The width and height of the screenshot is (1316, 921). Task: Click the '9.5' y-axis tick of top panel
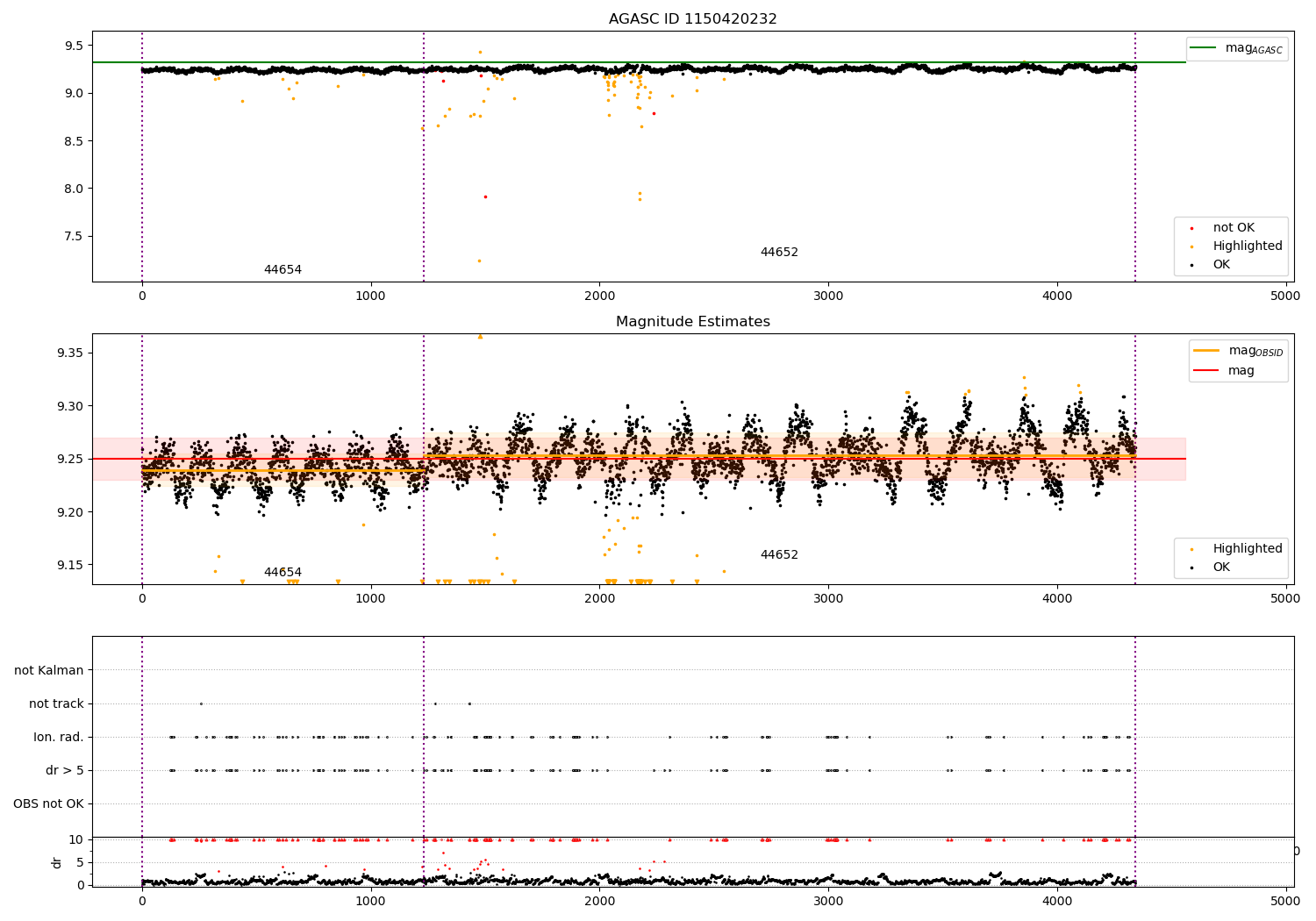click(75, 46)
